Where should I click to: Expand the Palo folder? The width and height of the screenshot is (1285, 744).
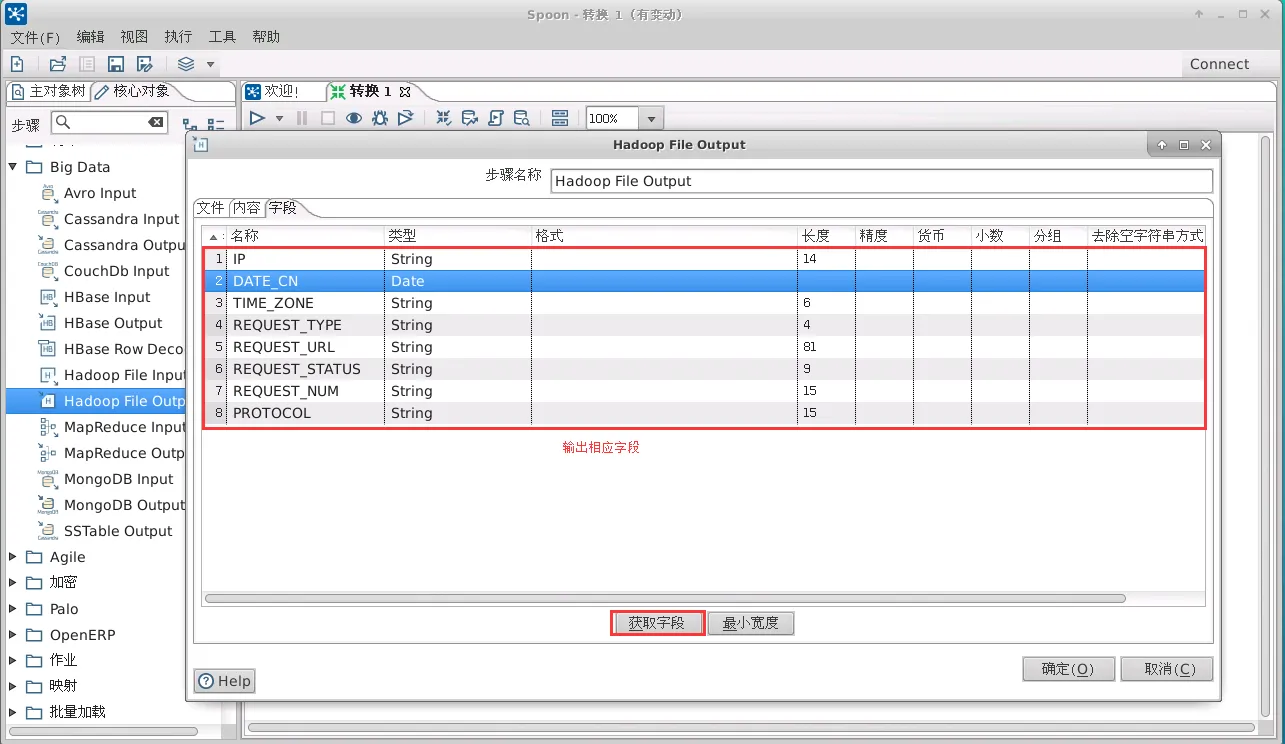point(13,609)
